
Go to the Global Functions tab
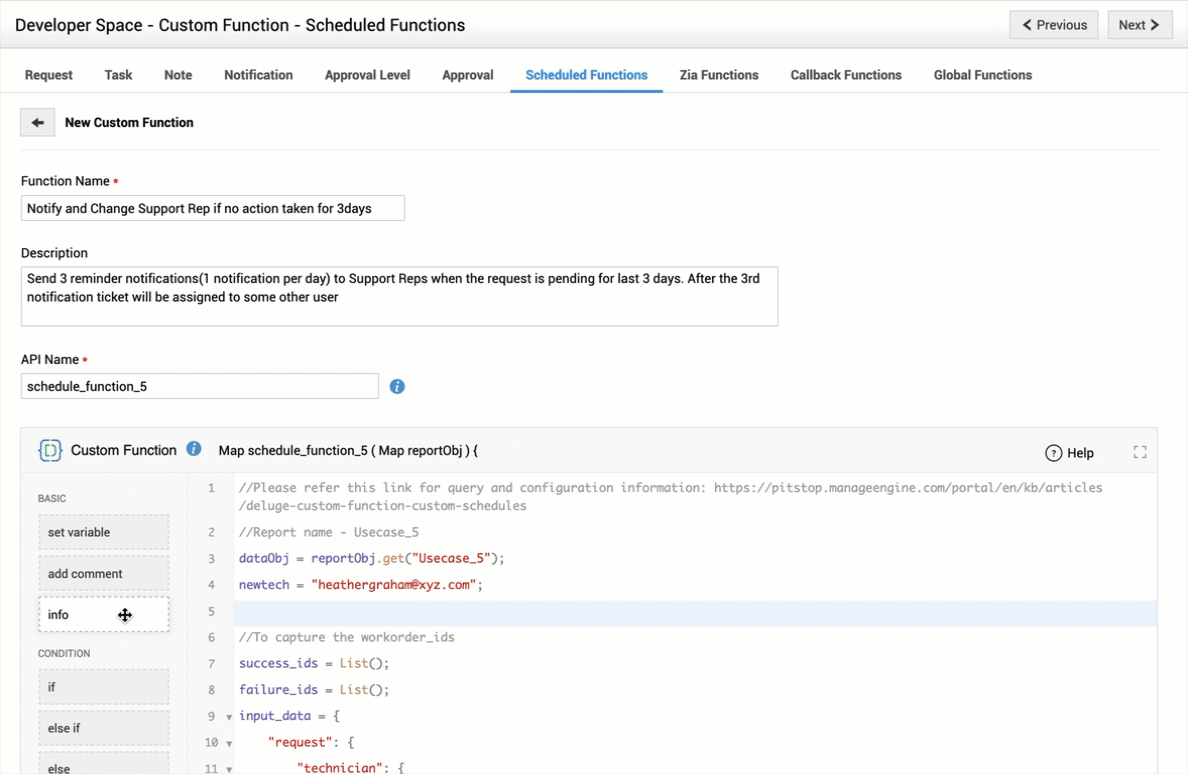982,75
